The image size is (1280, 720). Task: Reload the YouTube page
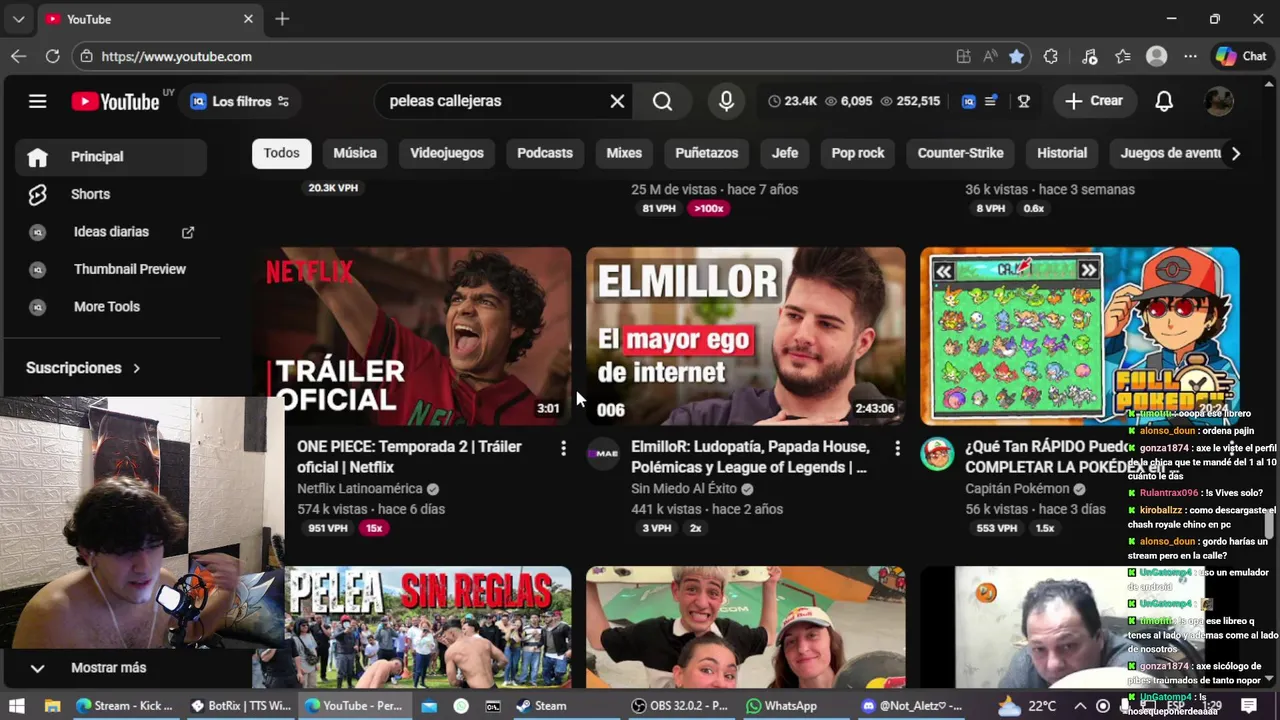pyautogui.click(x=52, y=57)
